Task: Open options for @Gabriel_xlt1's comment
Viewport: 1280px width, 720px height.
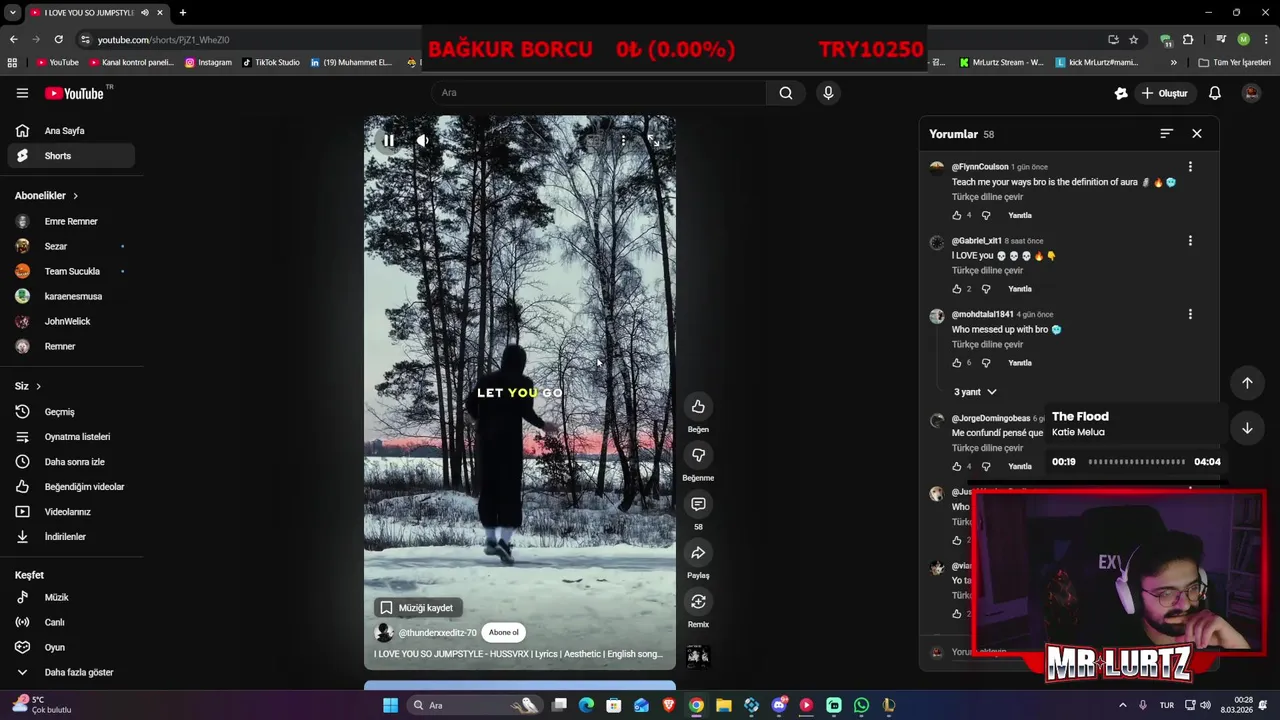Action: 1190,241
